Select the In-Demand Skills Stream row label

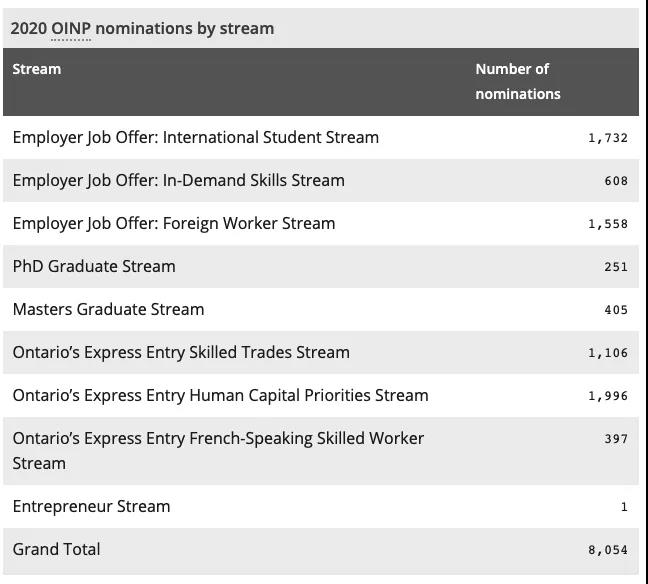(179, 180)
